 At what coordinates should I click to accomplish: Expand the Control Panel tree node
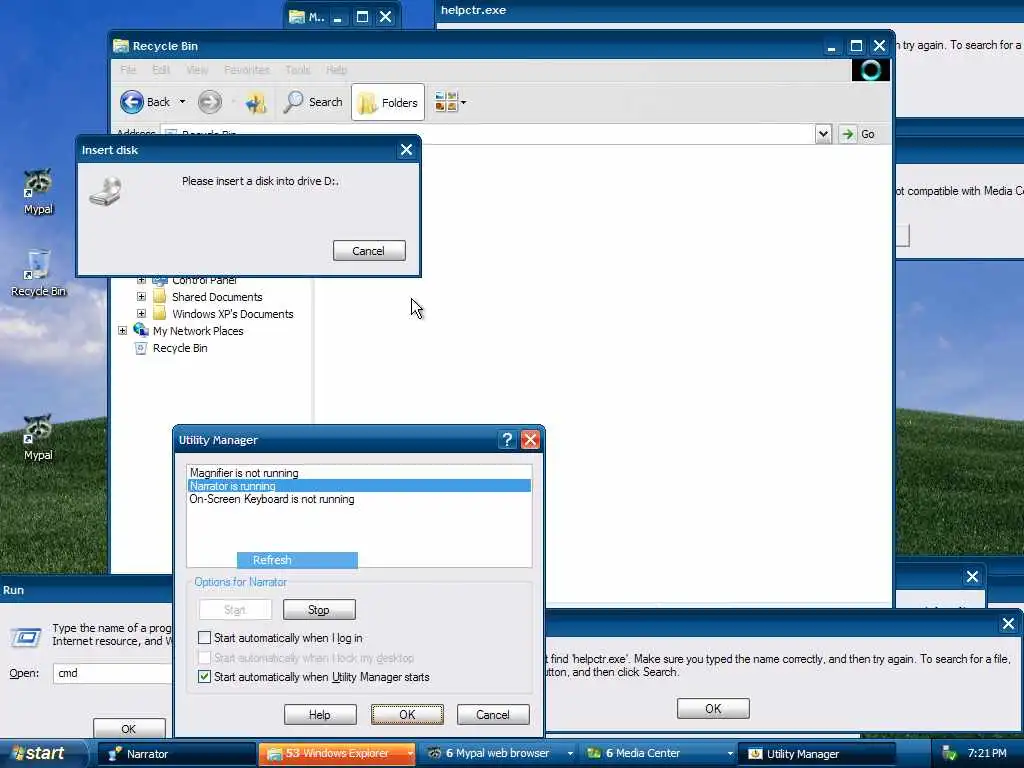click(x=141, y=280)
